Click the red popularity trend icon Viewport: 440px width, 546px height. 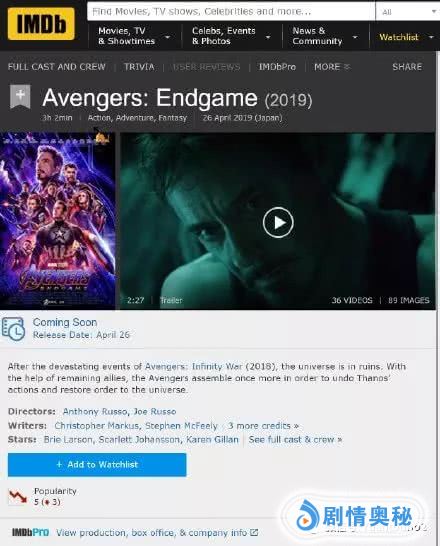(x=18, y=497)
